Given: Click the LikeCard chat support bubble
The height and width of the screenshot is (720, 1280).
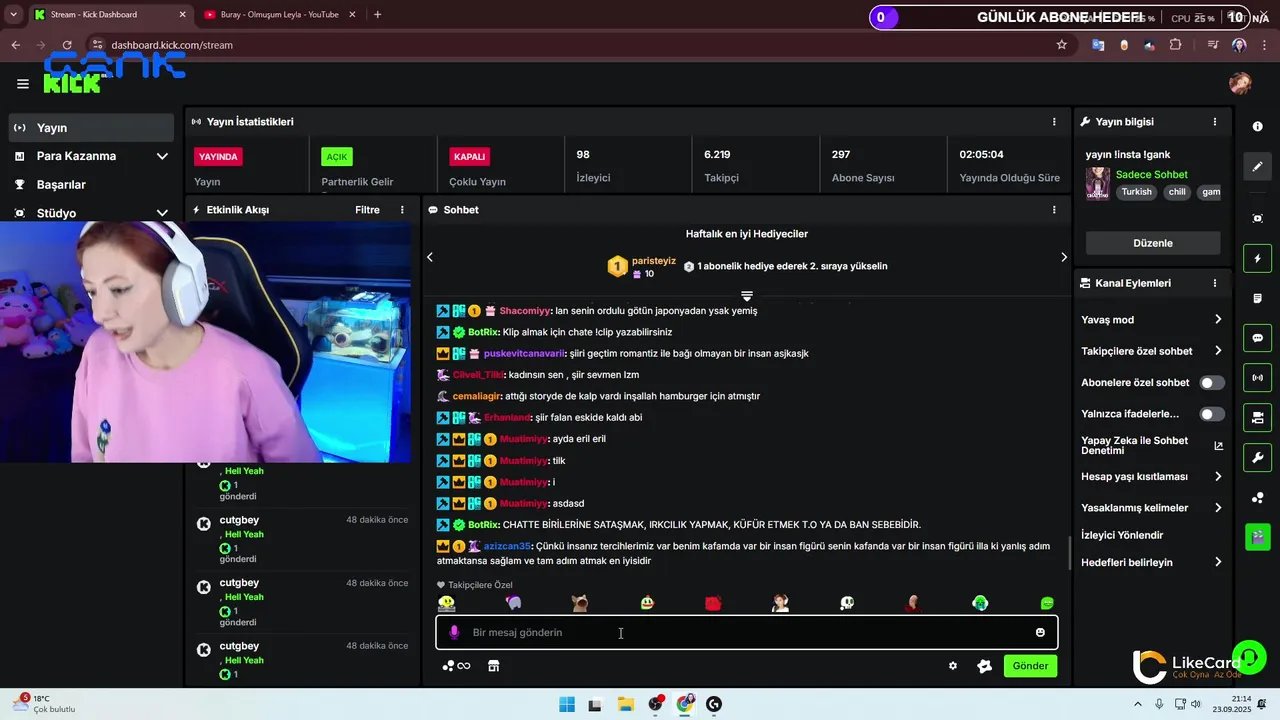Looking at the screenshot, I should (x=1249, y=657).
